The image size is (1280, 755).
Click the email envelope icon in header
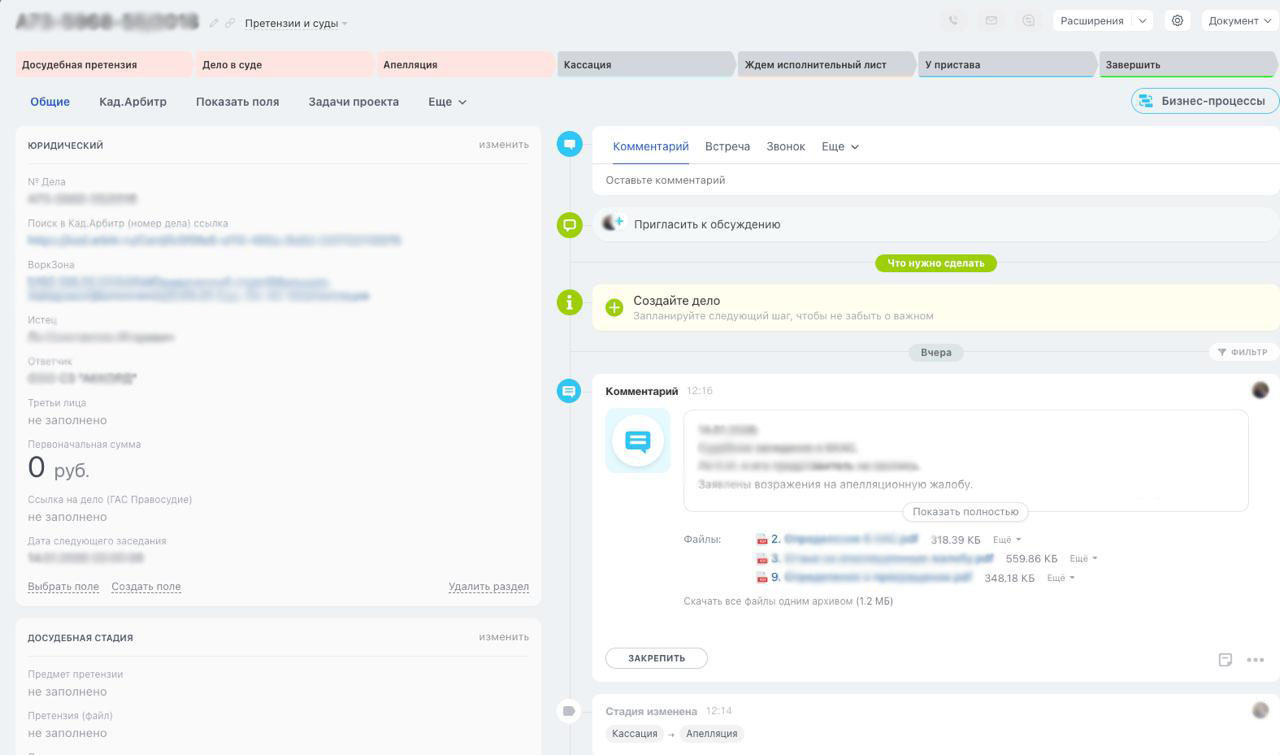pos(991,21)
